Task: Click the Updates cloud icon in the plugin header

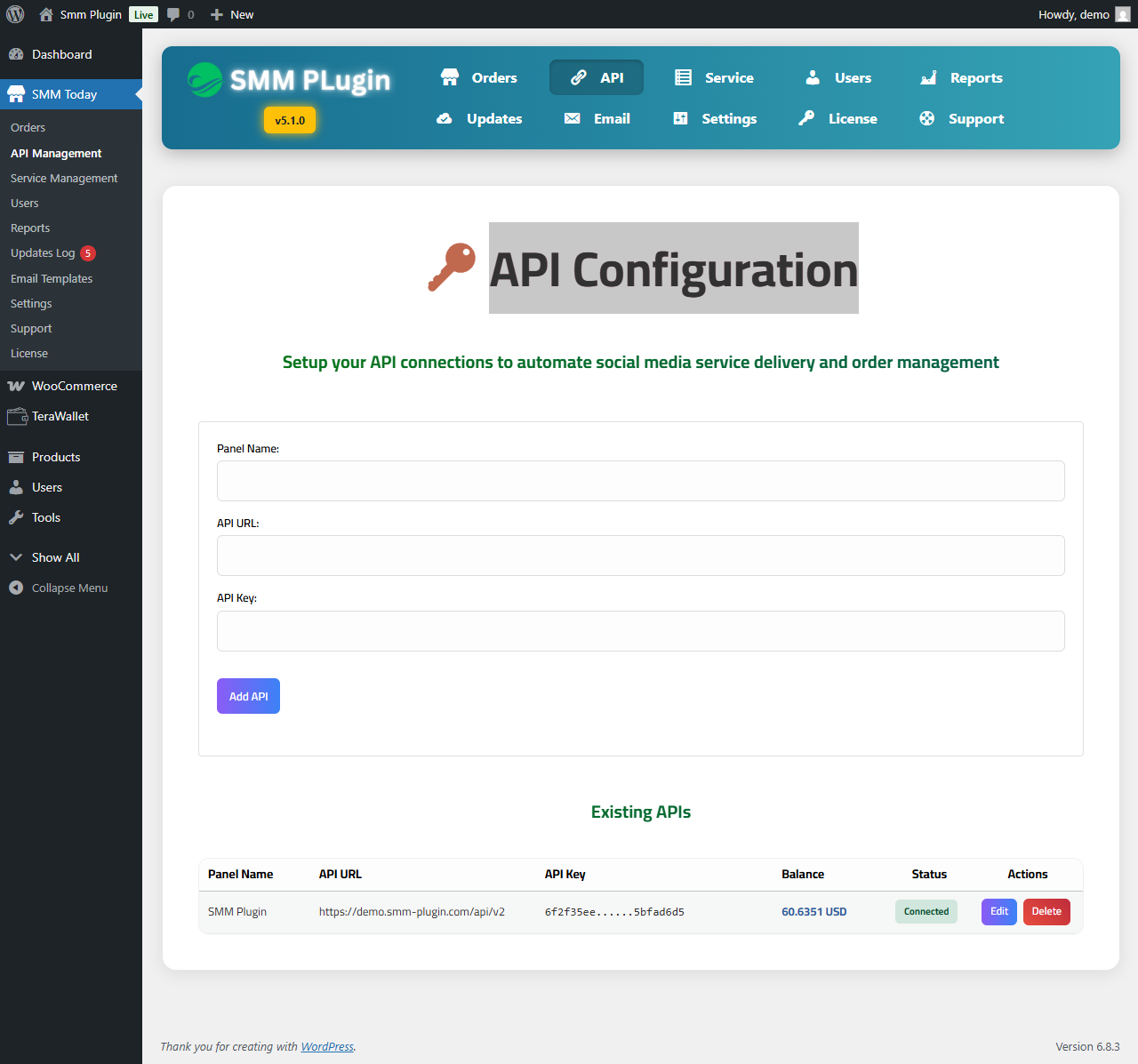Action: [445, 118]
